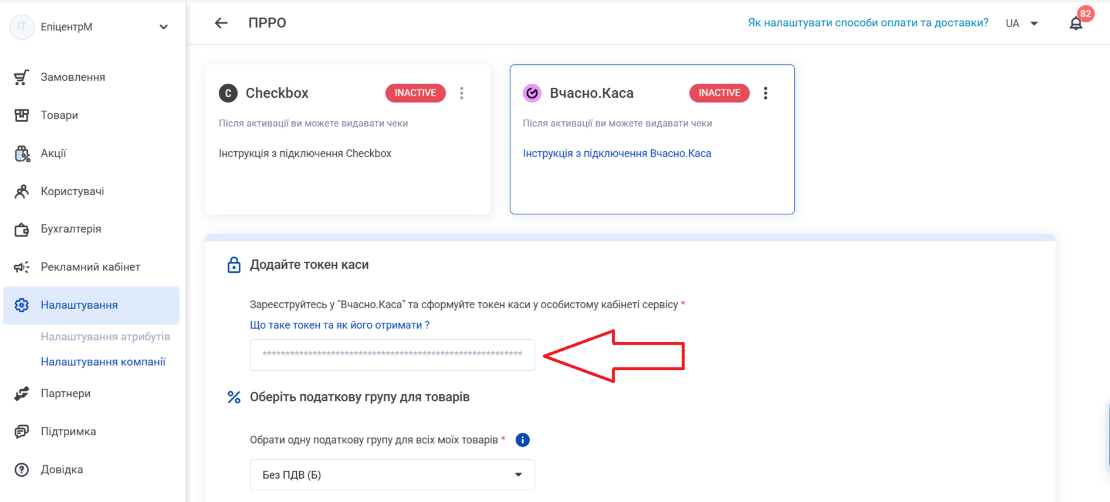Click ЕпіцентрМ company name

pyautogui.click(x=67, y=27)
